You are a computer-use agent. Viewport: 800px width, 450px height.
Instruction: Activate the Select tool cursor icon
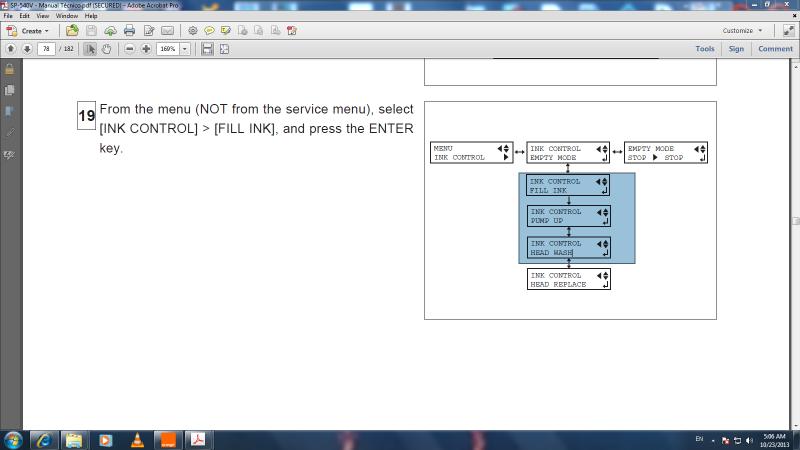tap(90, 49)
